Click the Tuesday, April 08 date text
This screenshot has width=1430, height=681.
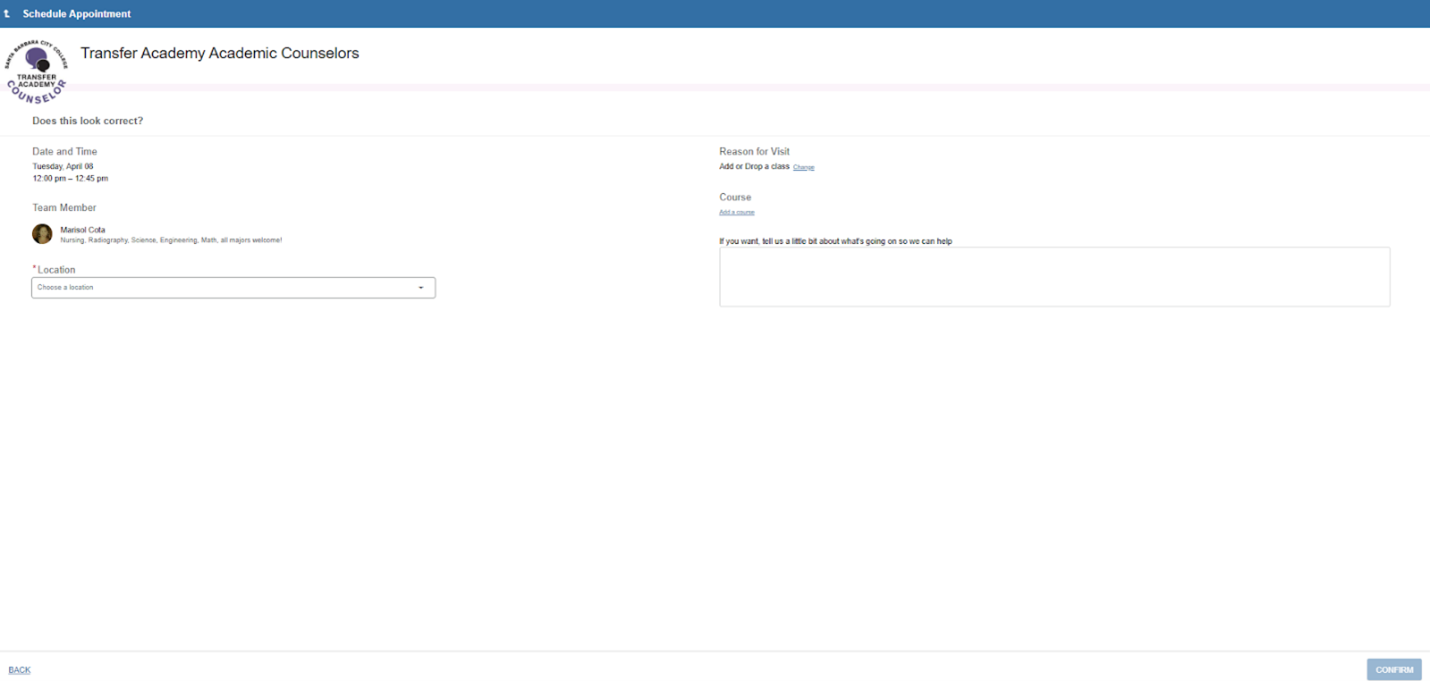point(63,166)
